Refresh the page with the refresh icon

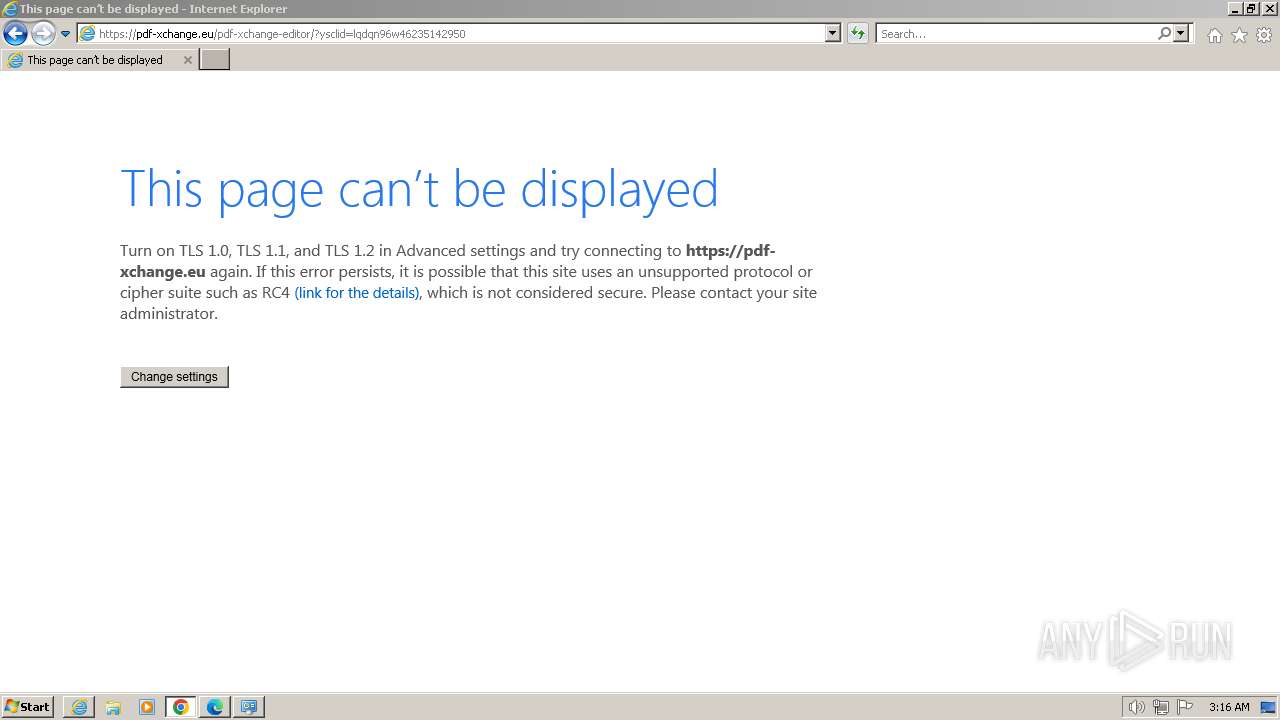(858, 33)
